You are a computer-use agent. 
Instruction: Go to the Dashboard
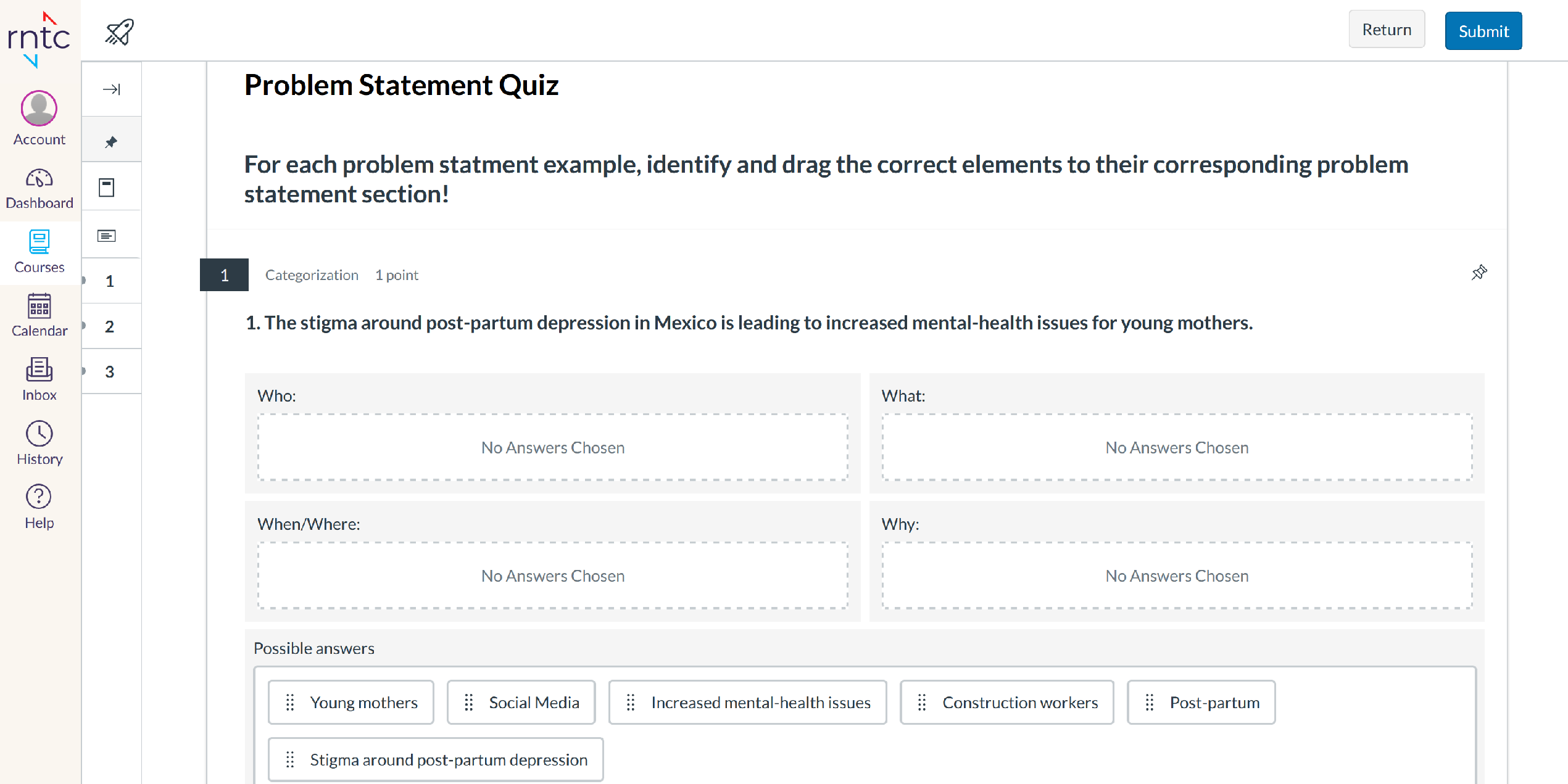coord(39,189)
